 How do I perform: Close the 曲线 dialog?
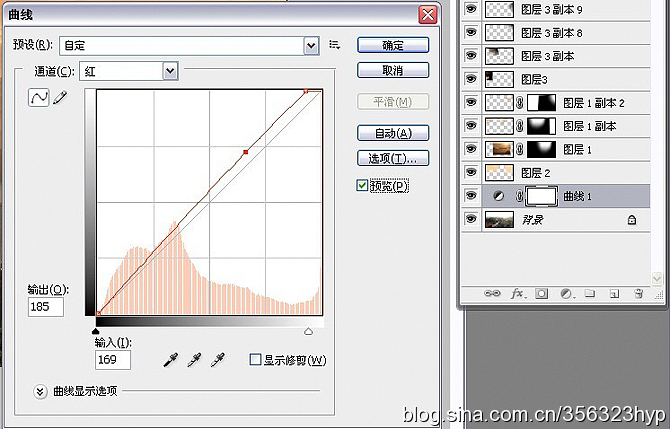(428, 15)
